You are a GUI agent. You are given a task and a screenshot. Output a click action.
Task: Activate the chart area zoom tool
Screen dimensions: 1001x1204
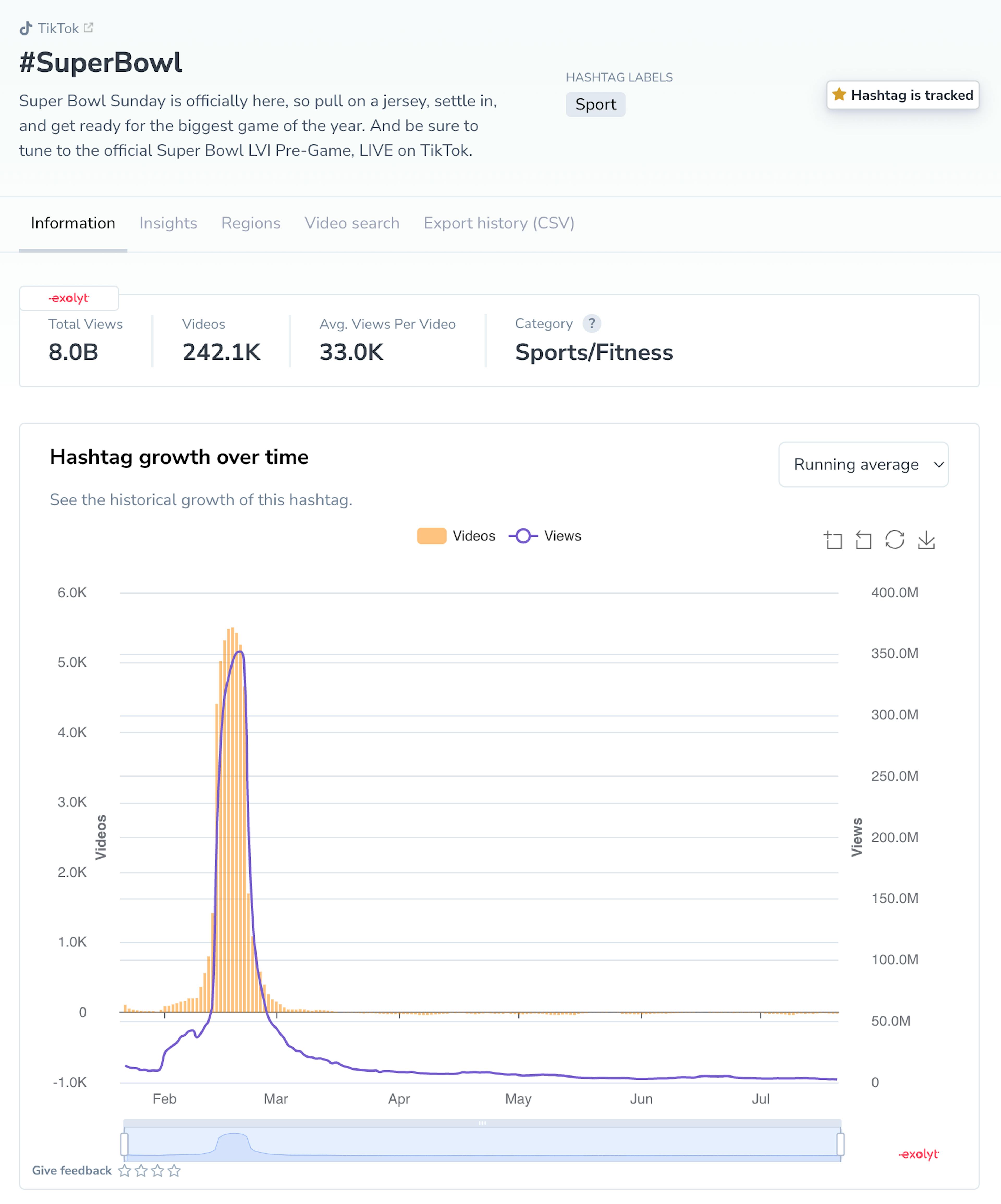pos(833,540)
